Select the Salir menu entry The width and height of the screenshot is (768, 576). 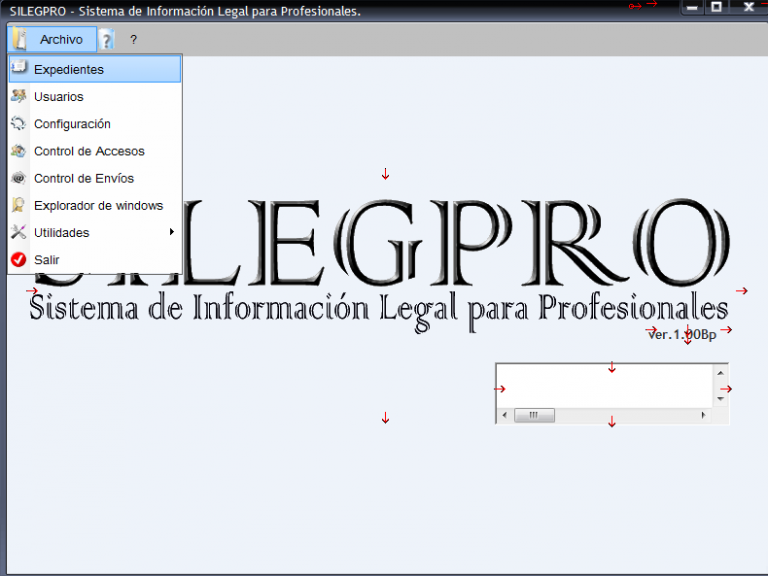95,260
